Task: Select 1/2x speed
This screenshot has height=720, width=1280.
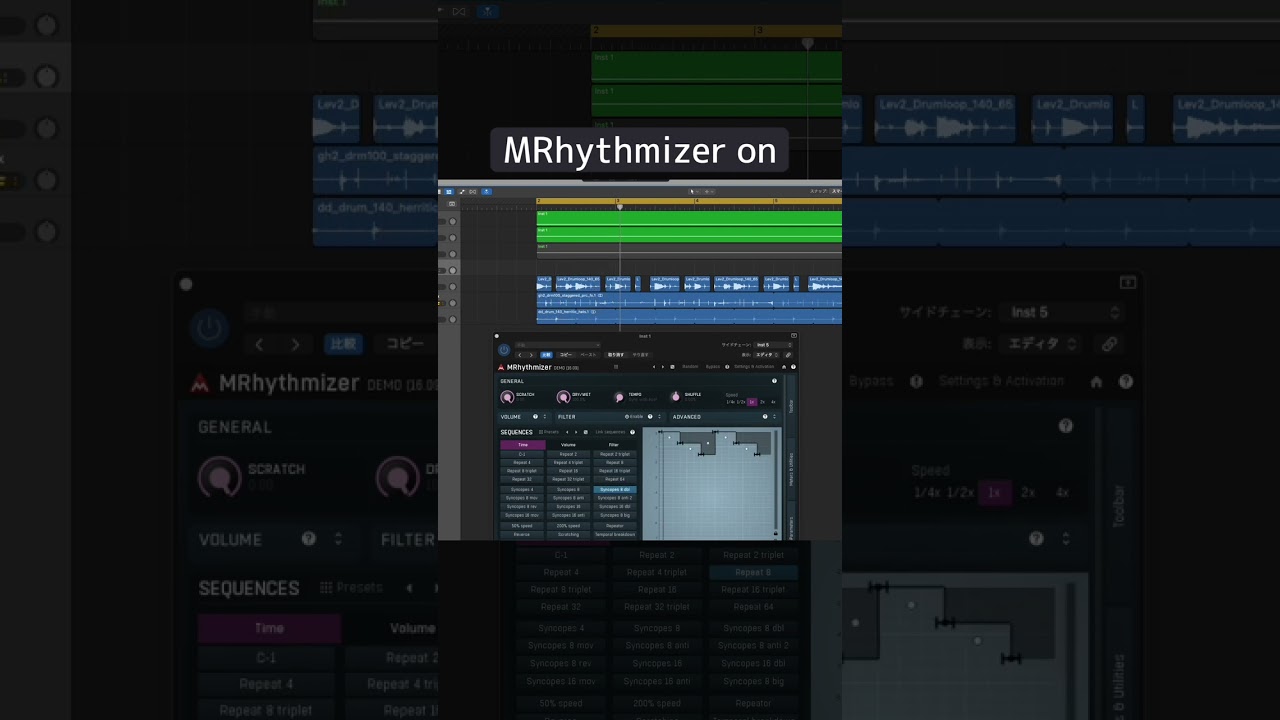Action: (x=741, y=402)
